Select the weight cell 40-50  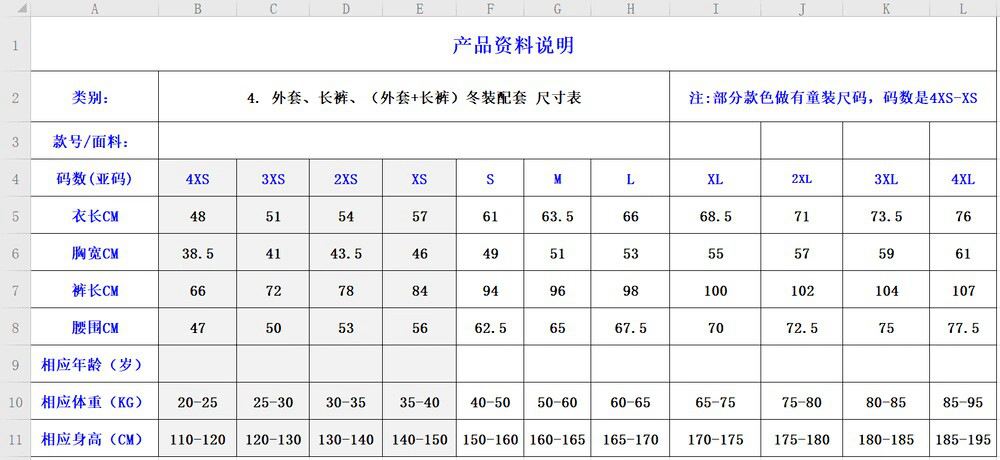click(x=490, y=401)
